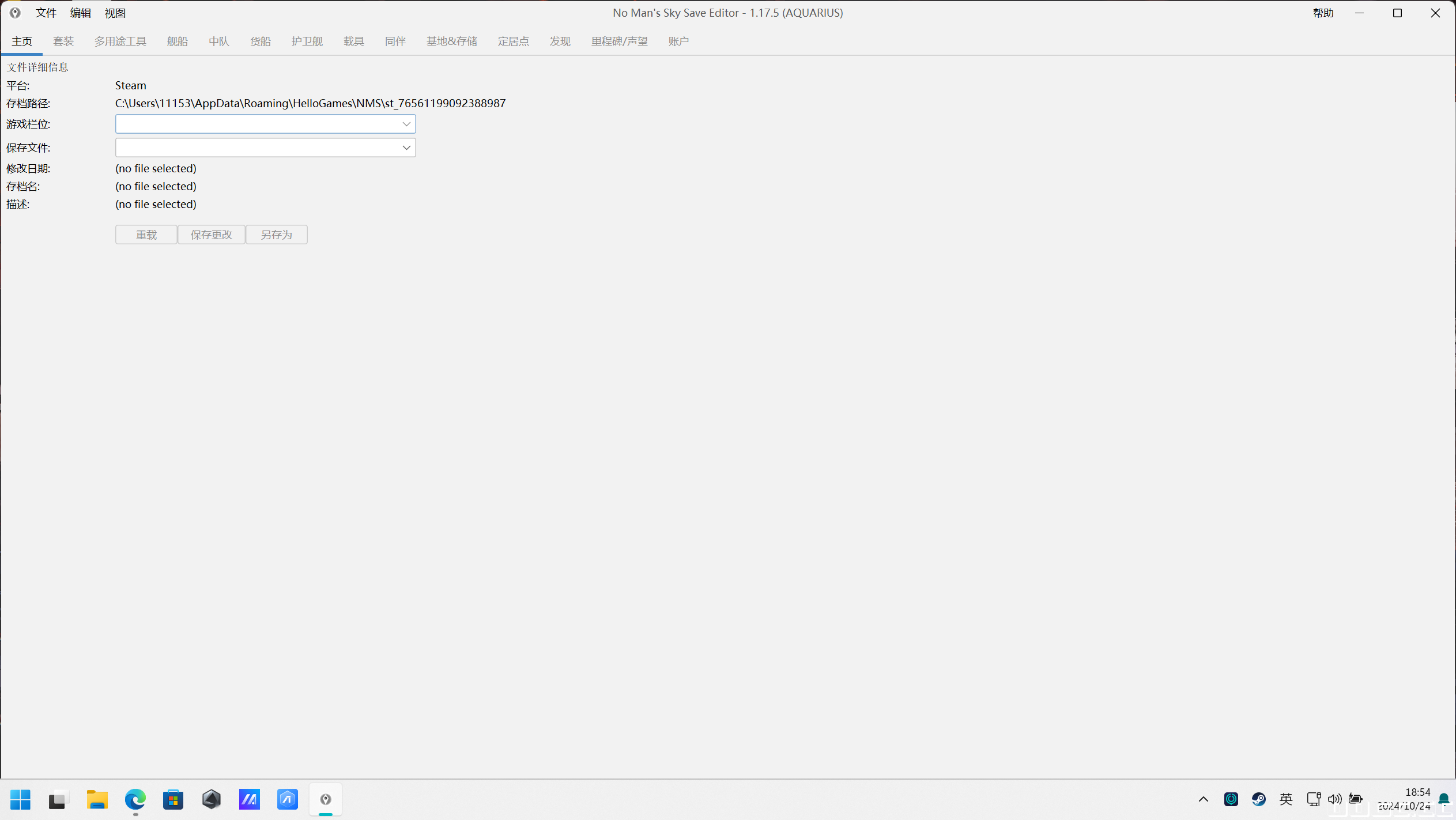Switch to the 账户 tab
1456x820 pixels.
pyautogui.click(x=679, y=41)
